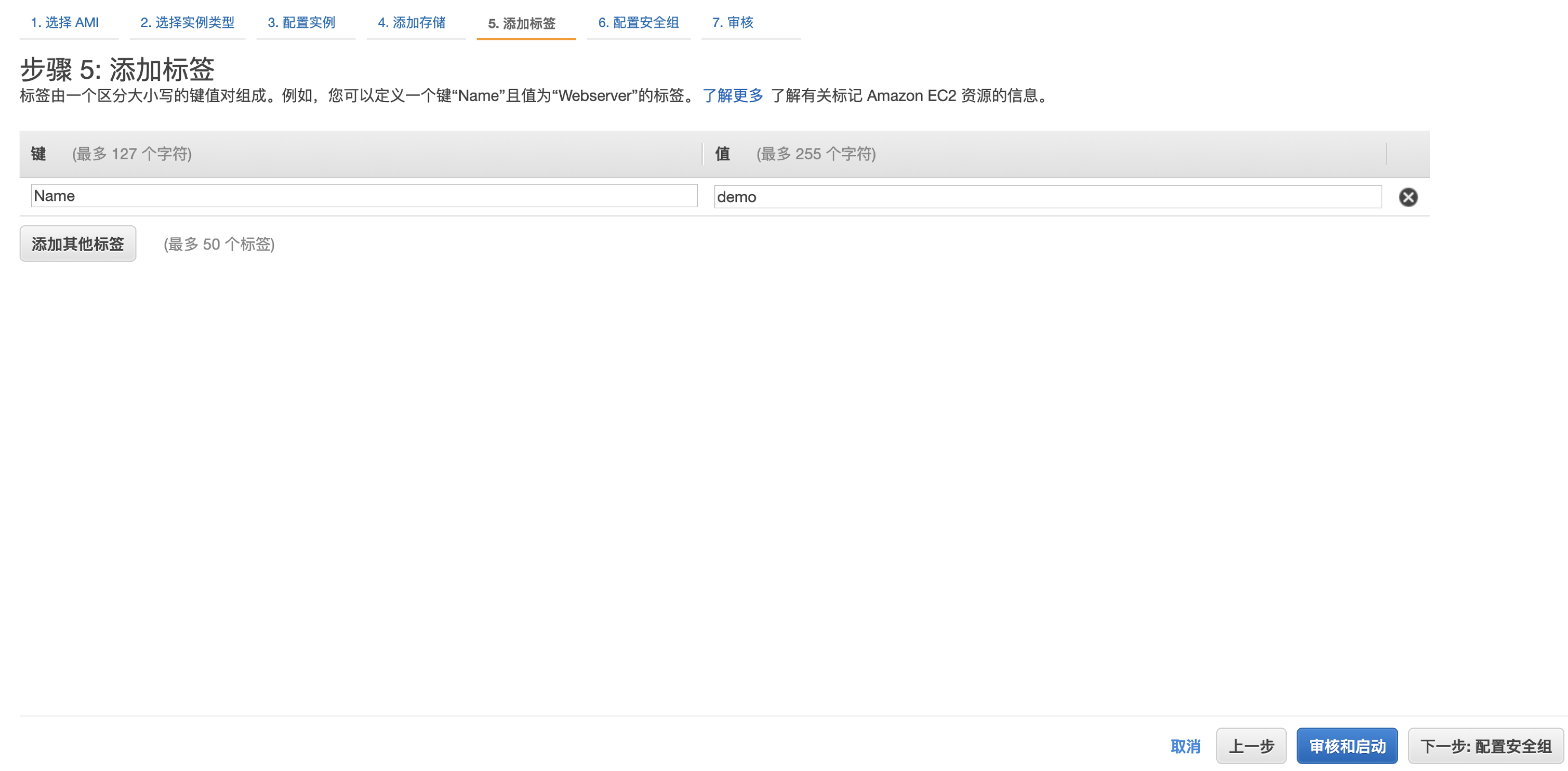
Task: Open the 7. 审核 tab
Action: [732, 23]
